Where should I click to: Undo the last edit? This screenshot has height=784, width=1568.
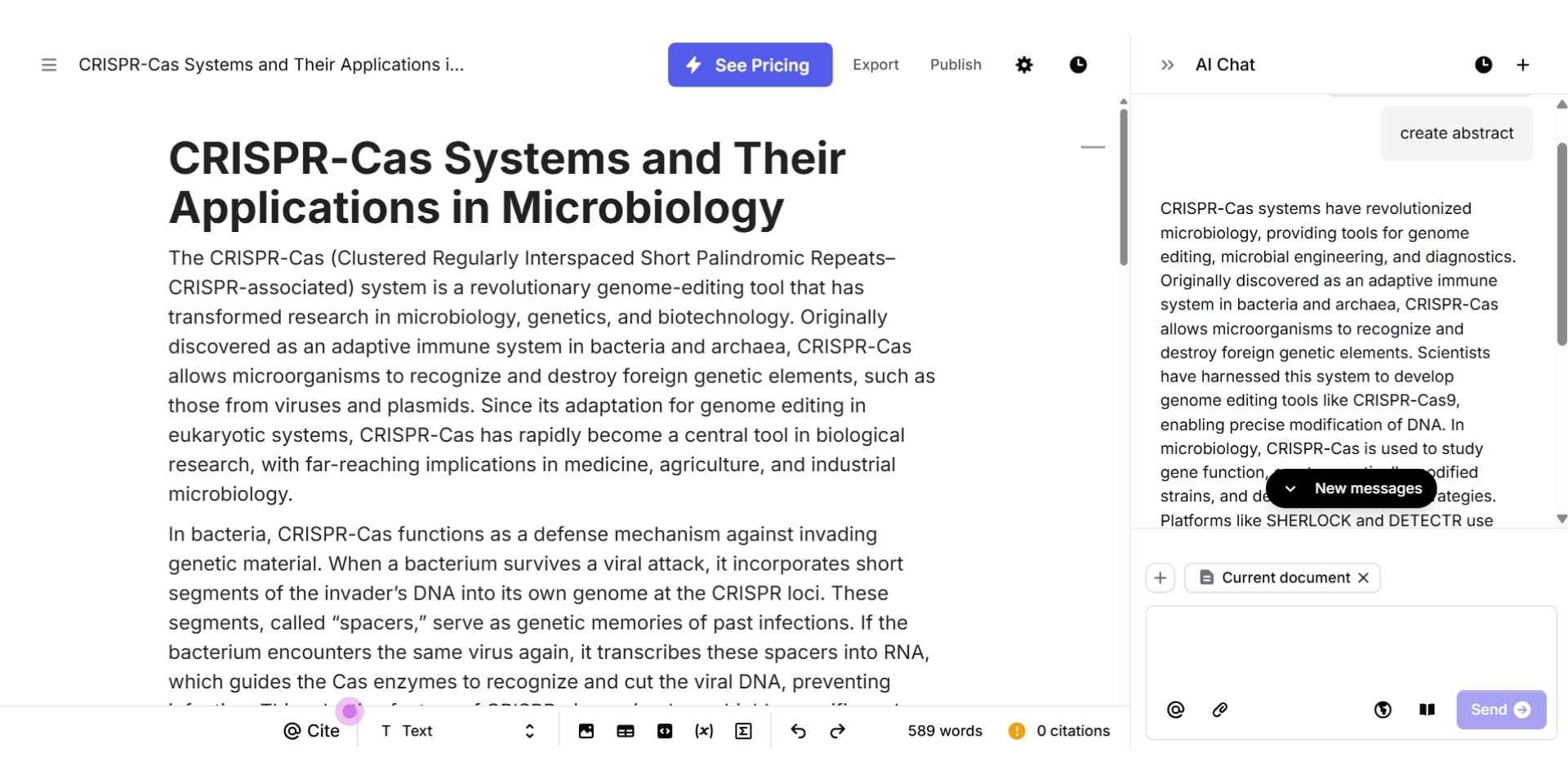coord(798,731)
